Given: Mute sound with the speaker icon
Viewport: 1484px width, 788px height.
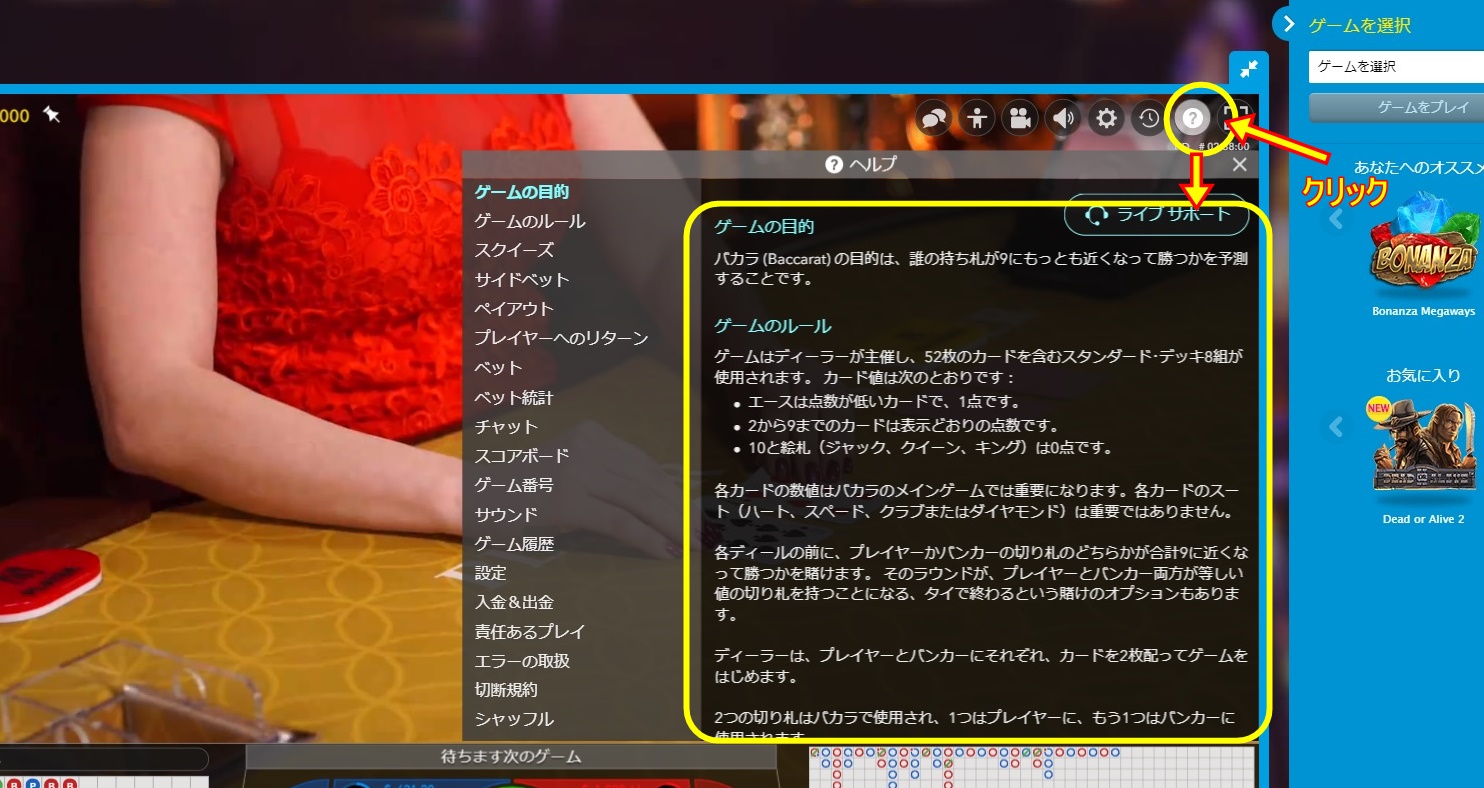Looking at the screenshot, I should pyautogui.click(x=1063, y=118).
